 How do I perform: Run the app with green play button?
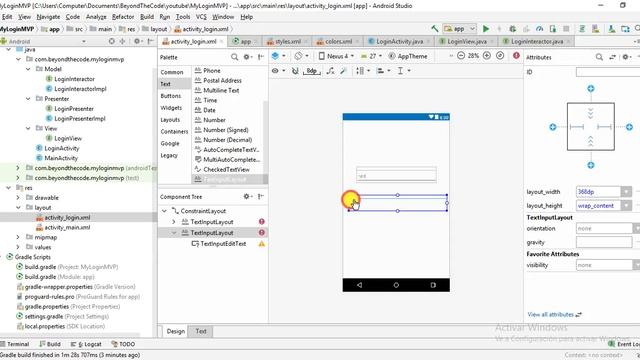pos(486,29)
